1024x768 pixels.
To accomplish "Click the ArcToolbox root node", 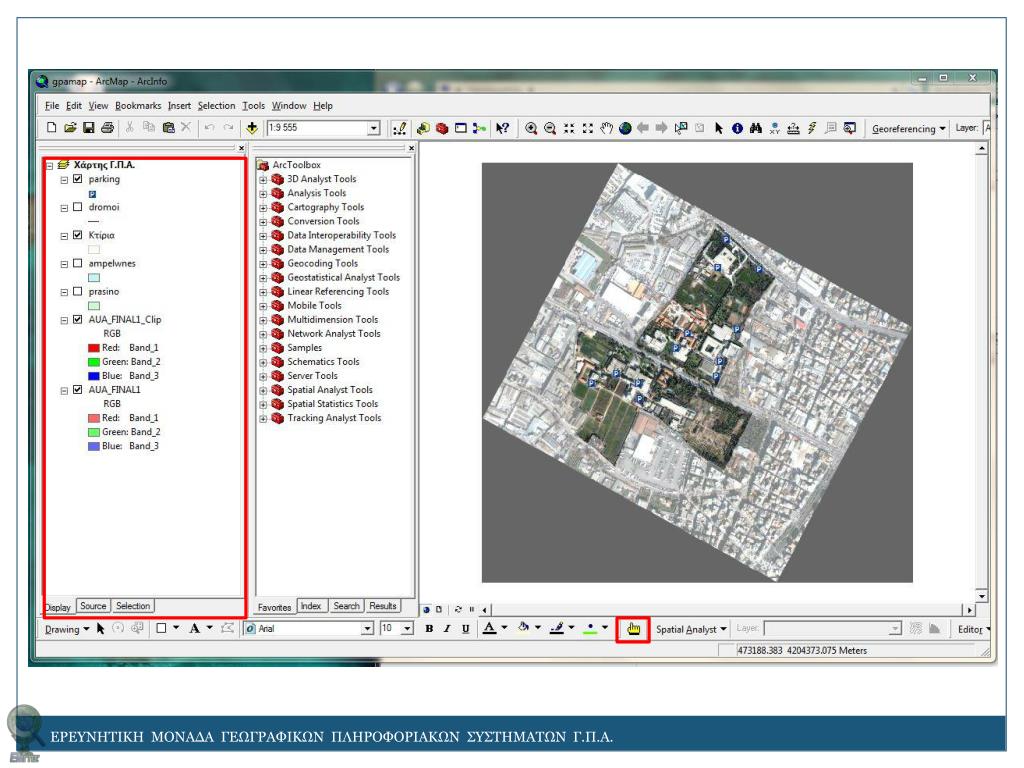I will click(x=296, y=165).
